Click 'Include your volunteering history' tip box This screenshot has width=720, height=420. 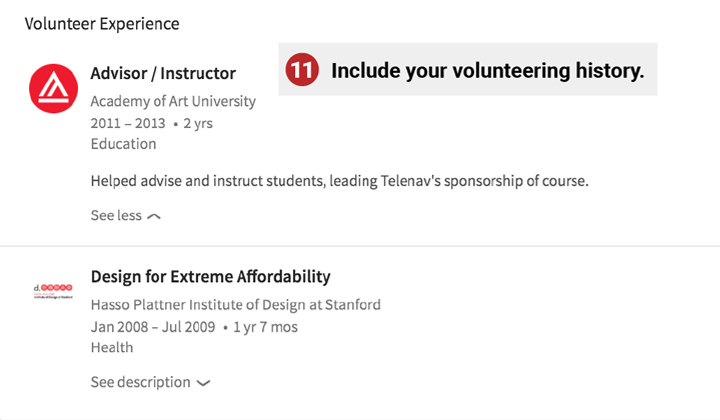(467, 70)
